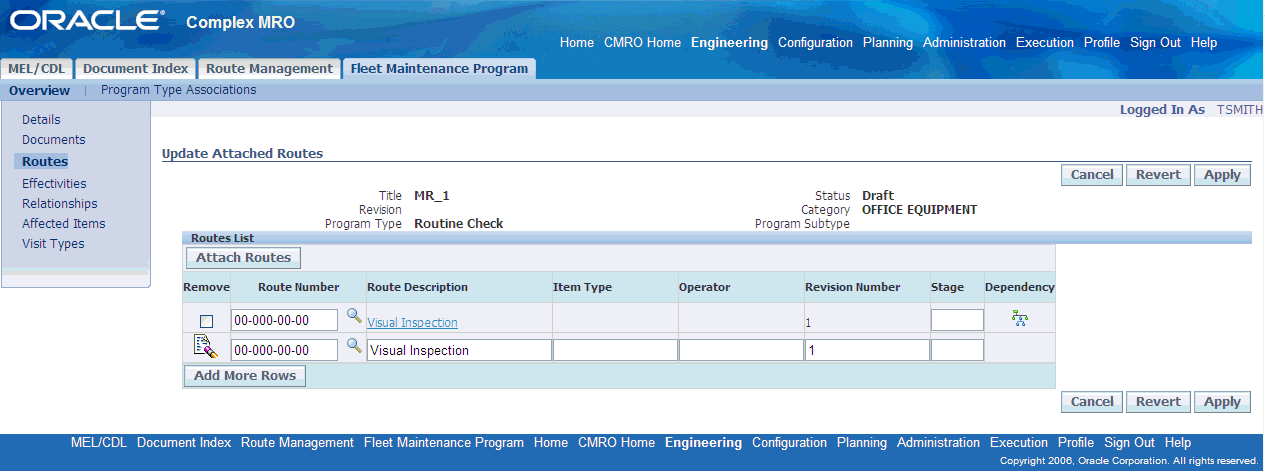Open Documents in the side navigation
This screenshot has width=1265, height=472.
54,140
